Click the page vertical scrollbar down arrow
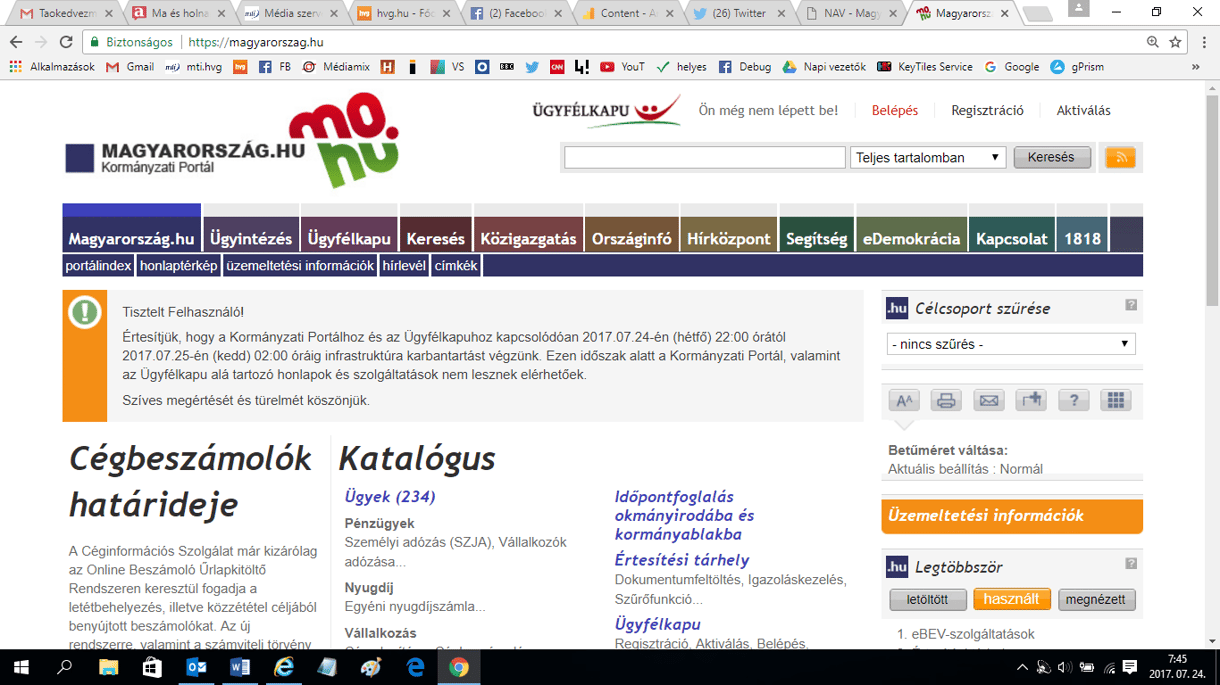1220x685 pixels. coord(1211,641)
